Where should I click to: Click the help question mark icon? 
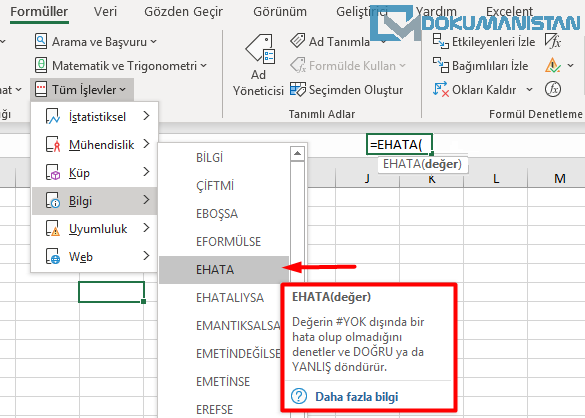(299, 396)
